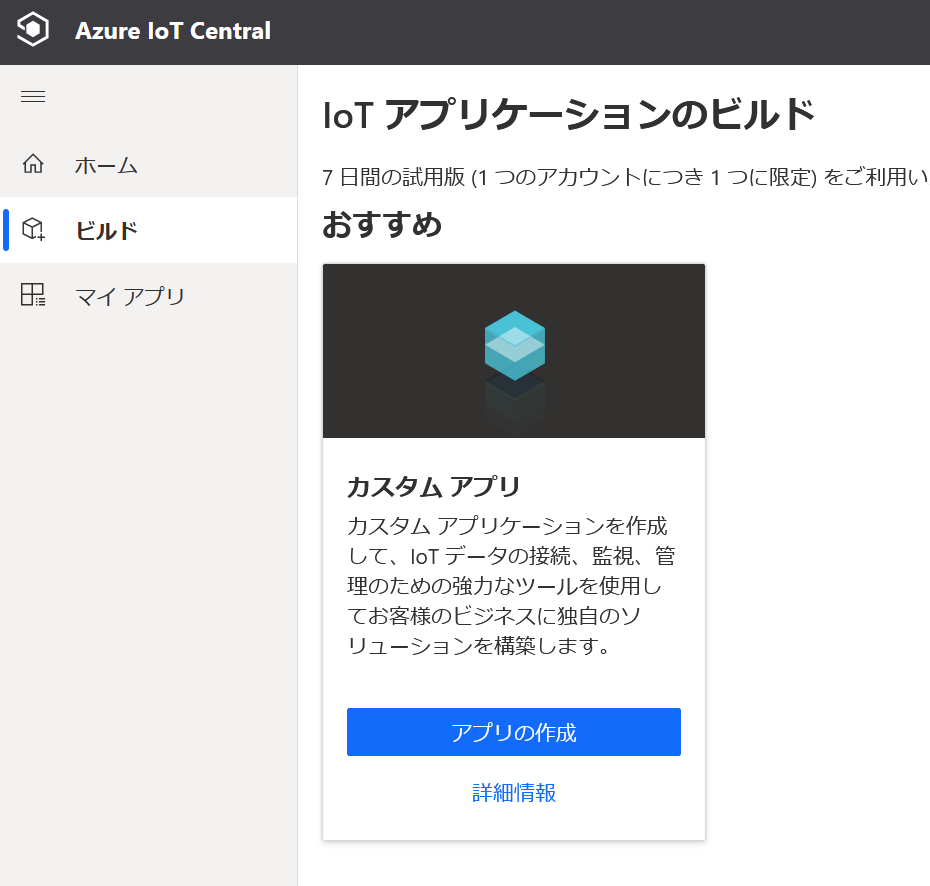
Task: Click the カスタム アプリ card title
Action: [433, 487]
